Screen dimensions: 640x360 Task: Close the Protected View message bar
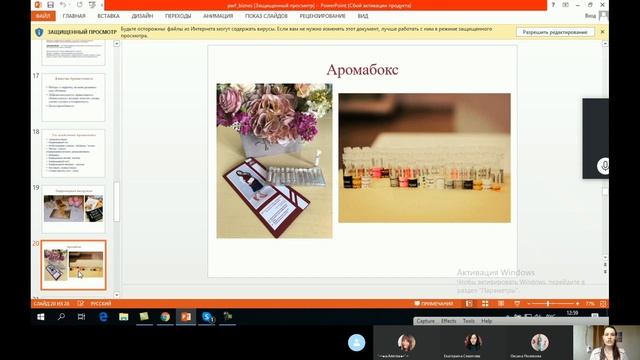coord(602,32)
